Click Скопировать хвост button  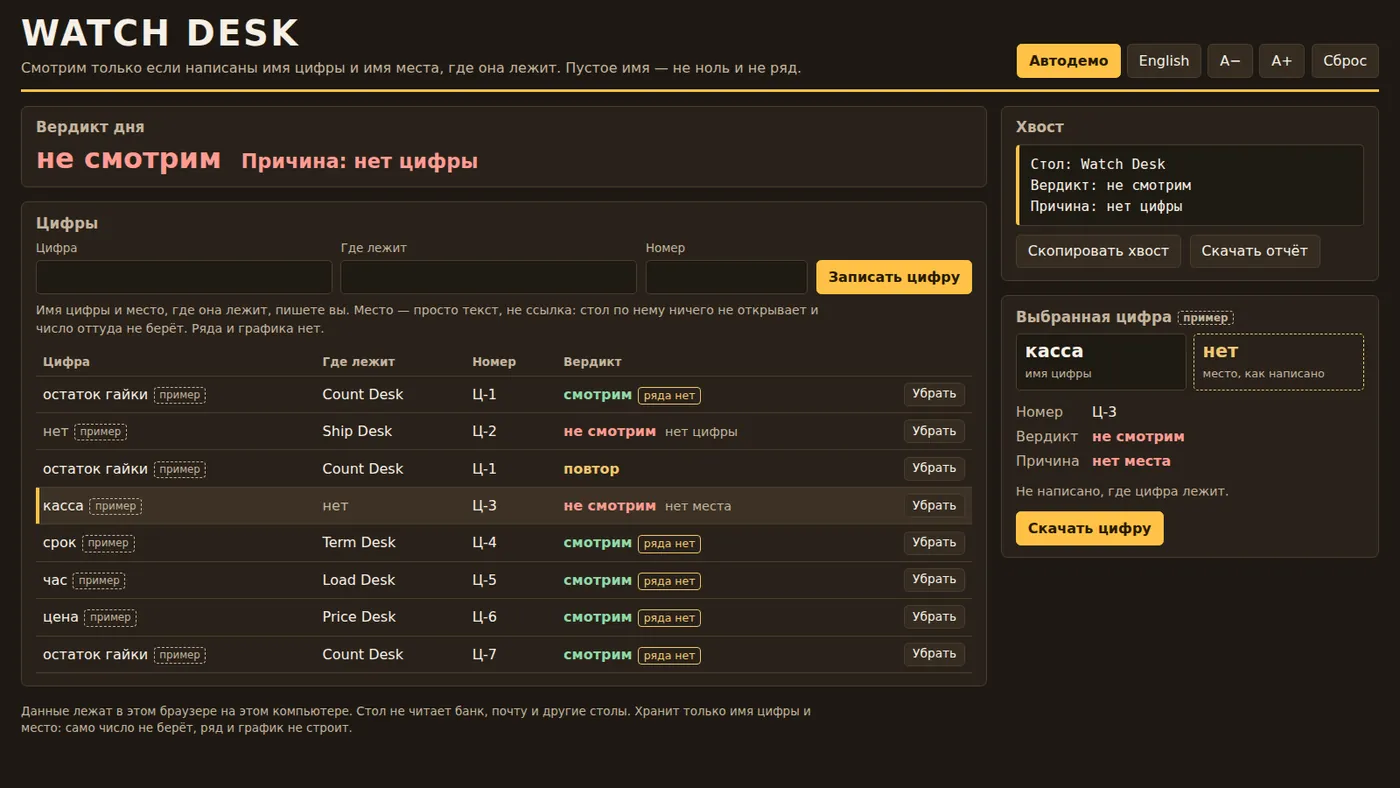coord(1098,251)
